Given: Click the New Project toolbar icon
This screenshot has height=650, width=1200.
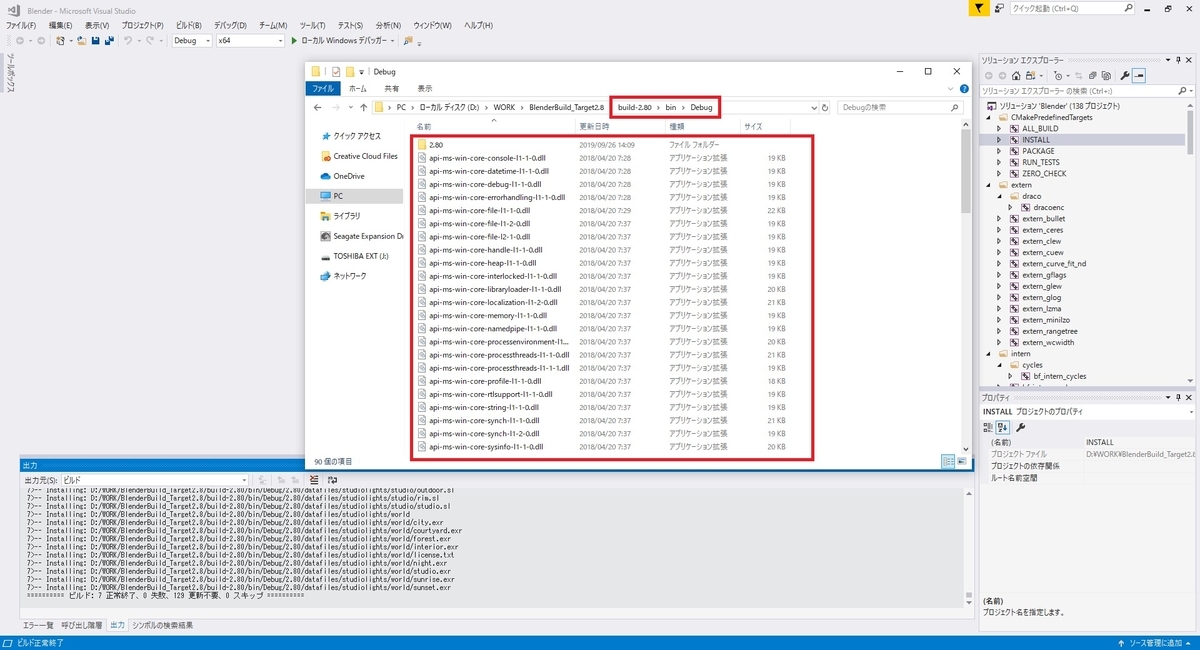Looking at the screenshot, I should point(61,41).
